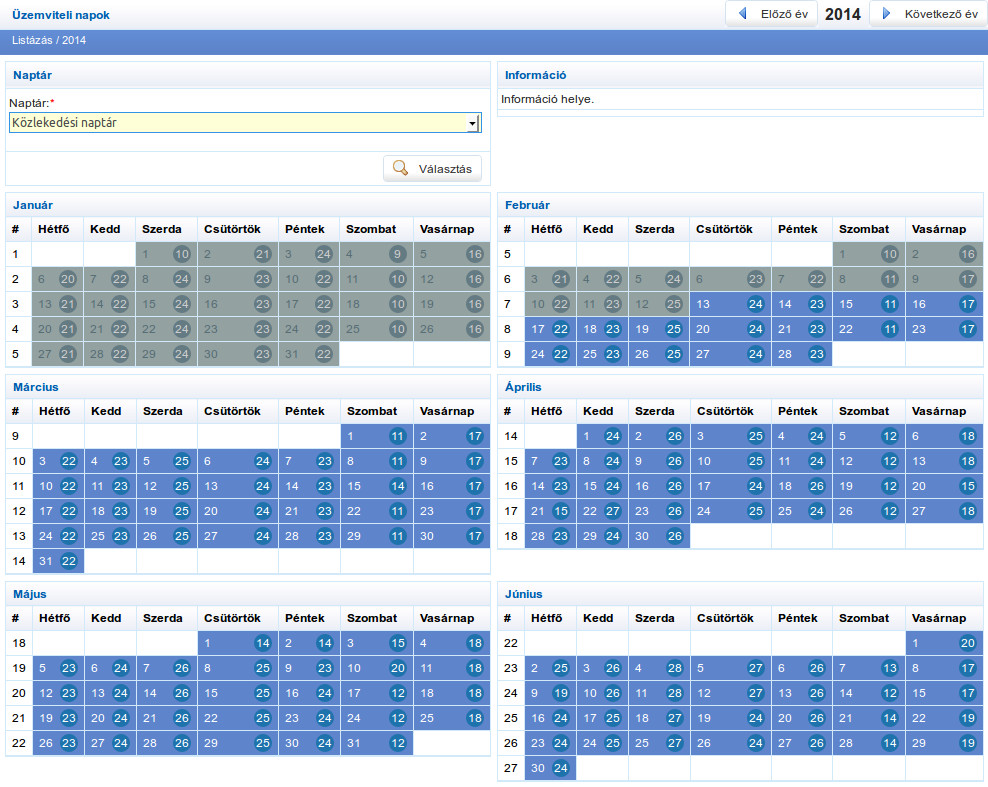This screenshot has width=988, height=787.
Task: Click the magnifier icon in Választás
Action: pyautogui.click(x=400, y=168)
